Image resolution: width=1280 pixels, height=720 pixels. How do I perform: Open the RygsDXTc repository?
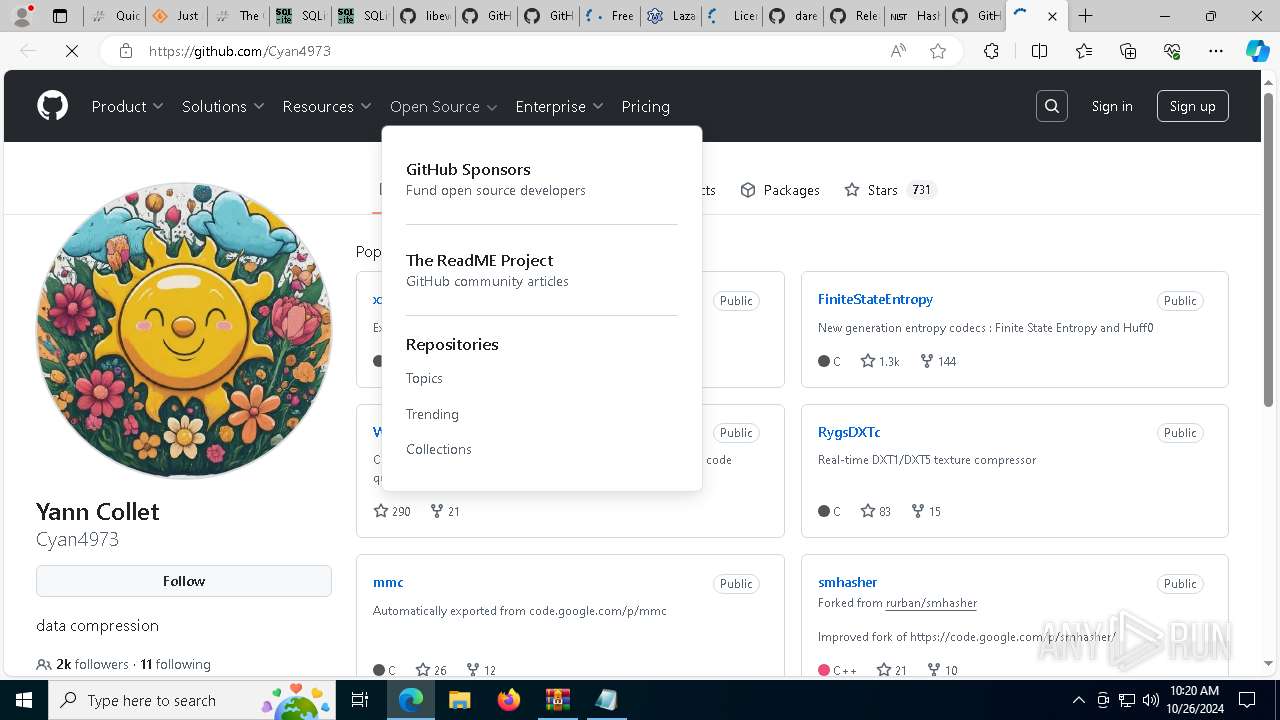tap(849, 432)
